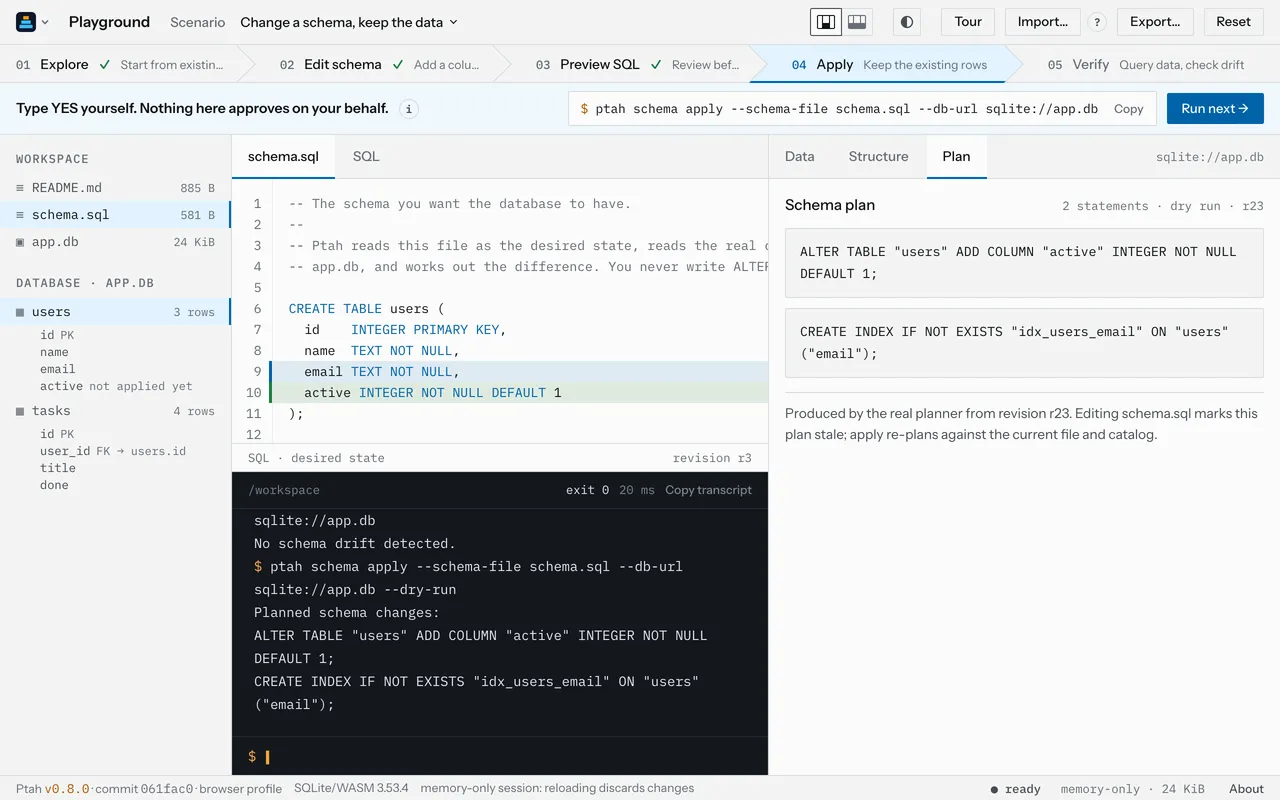Viewport: 1280px width, 800px height.
Task: Click the tasks table icon
Action: pos(20,411)
